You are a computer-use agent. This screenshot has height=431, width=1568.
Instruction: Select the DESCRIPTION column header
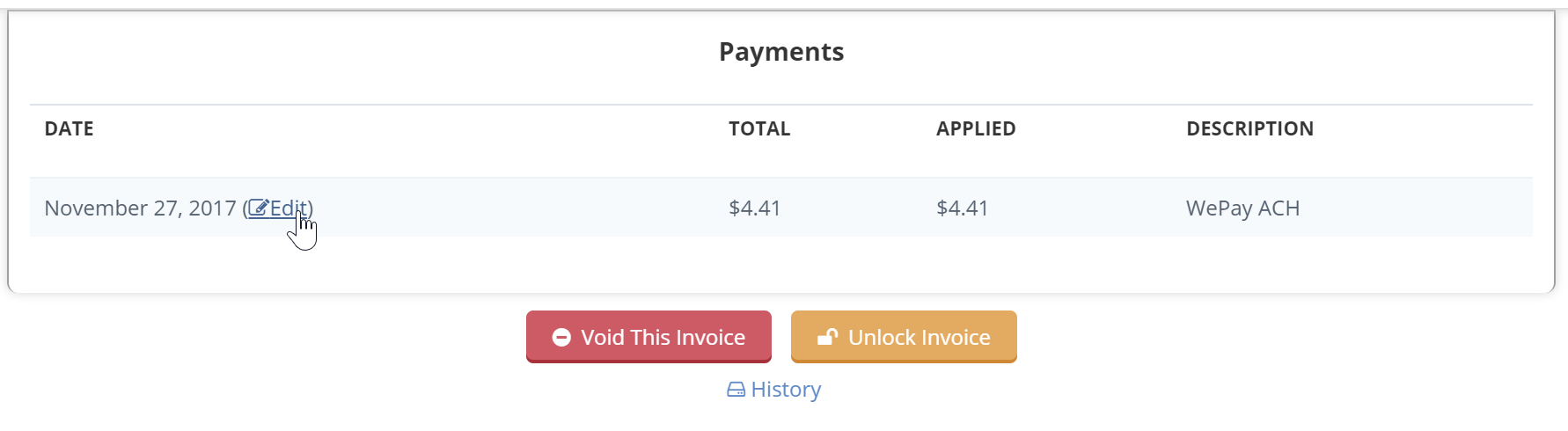(x=1249, y=128)
